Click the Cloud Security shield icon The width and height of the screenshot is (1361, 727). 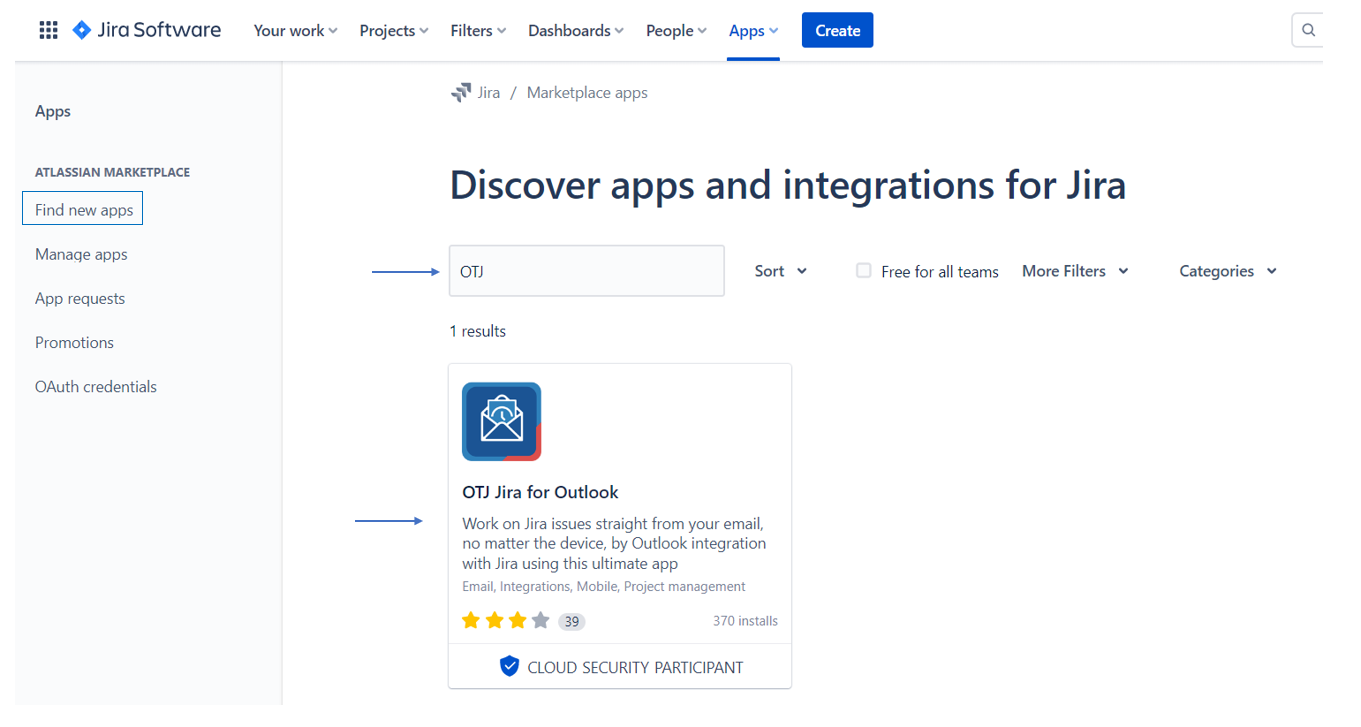pos(509,666)
